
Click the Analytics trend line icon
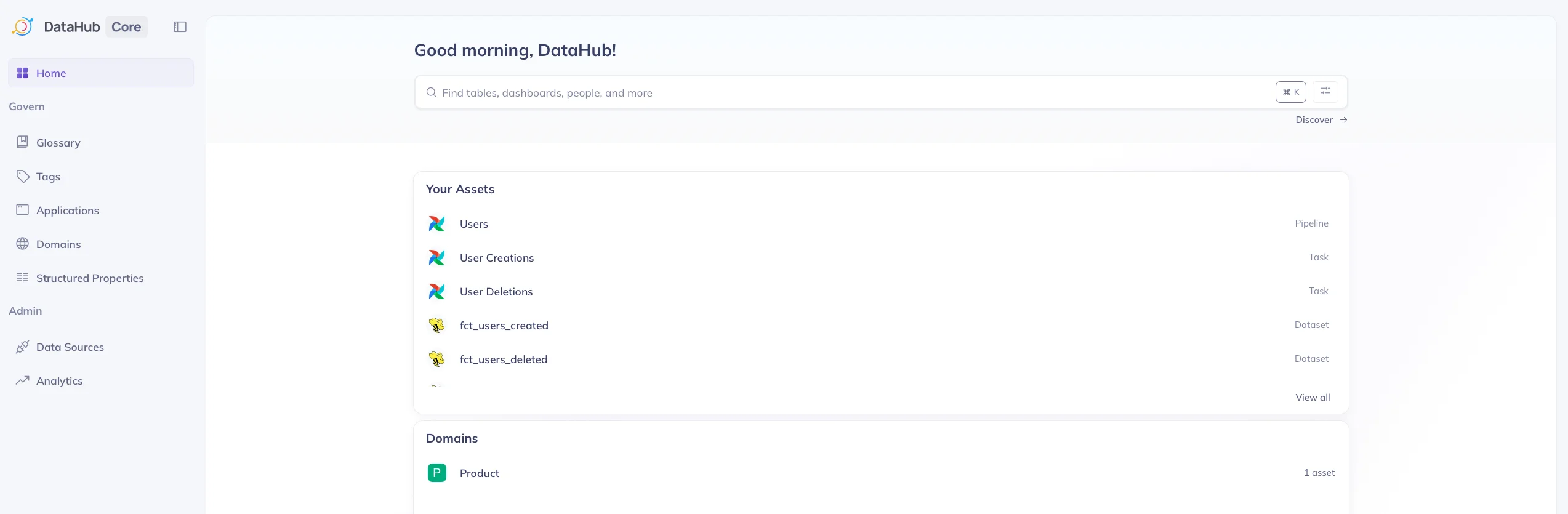tap(23, 380)
